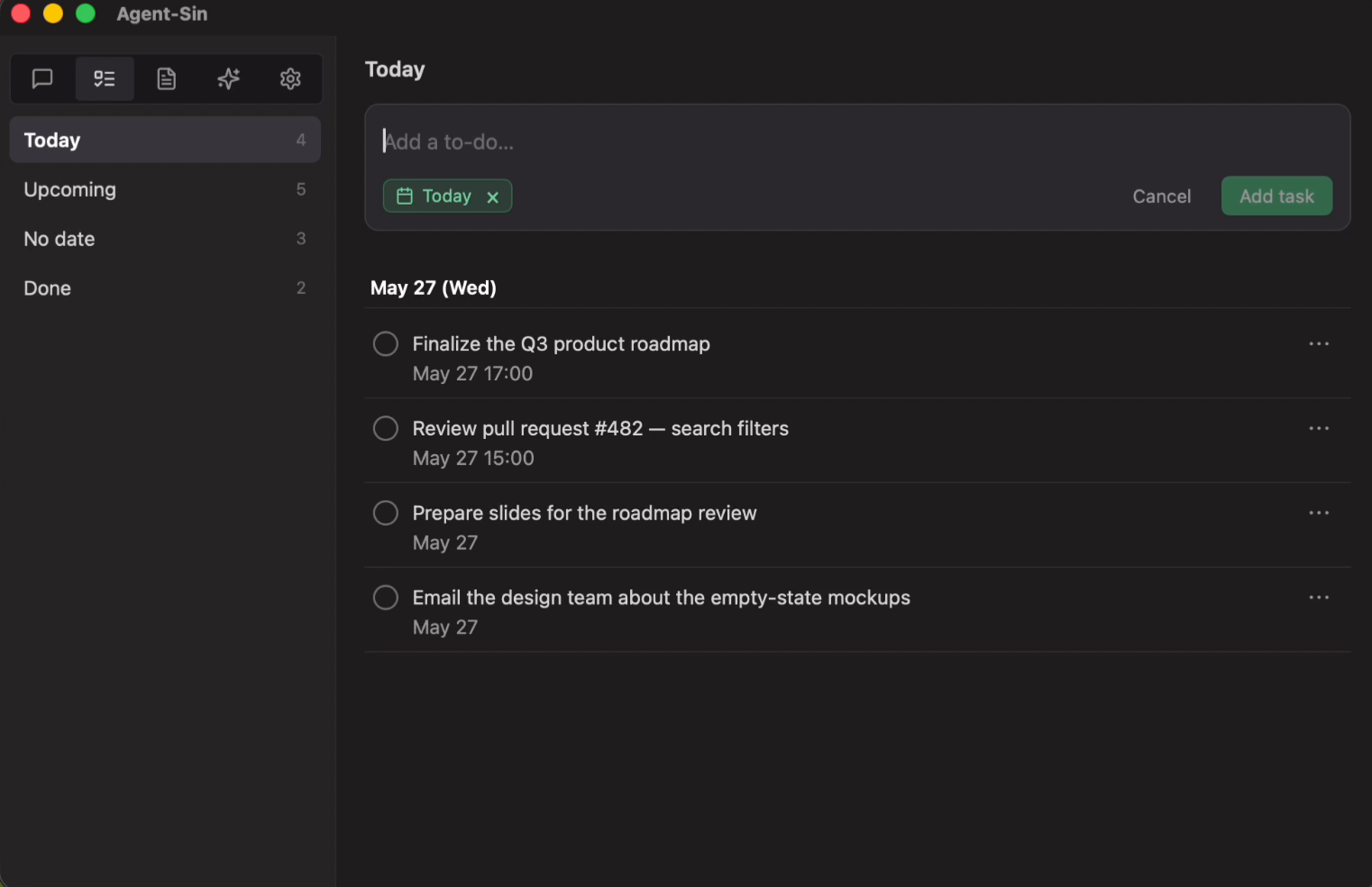
Task: Switch to the Upcoming list
Action: point(165,189)
